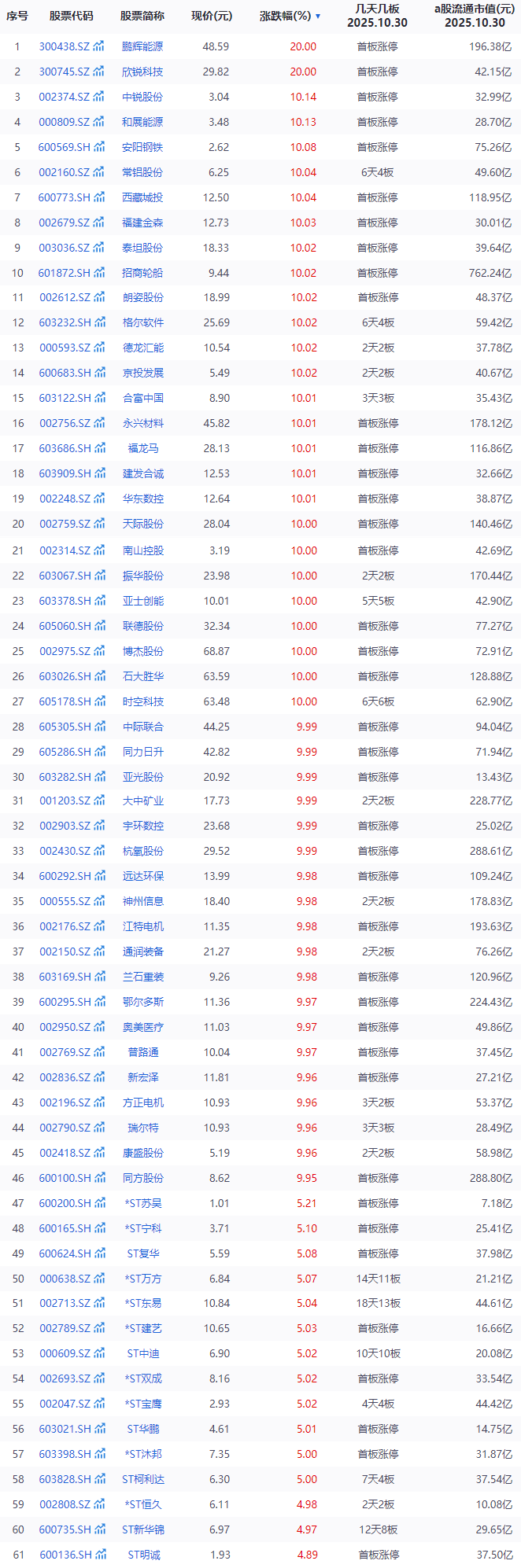Click the sort arrow beside 涨跌幅(%)
The image size is (521, 1568).
318,17
